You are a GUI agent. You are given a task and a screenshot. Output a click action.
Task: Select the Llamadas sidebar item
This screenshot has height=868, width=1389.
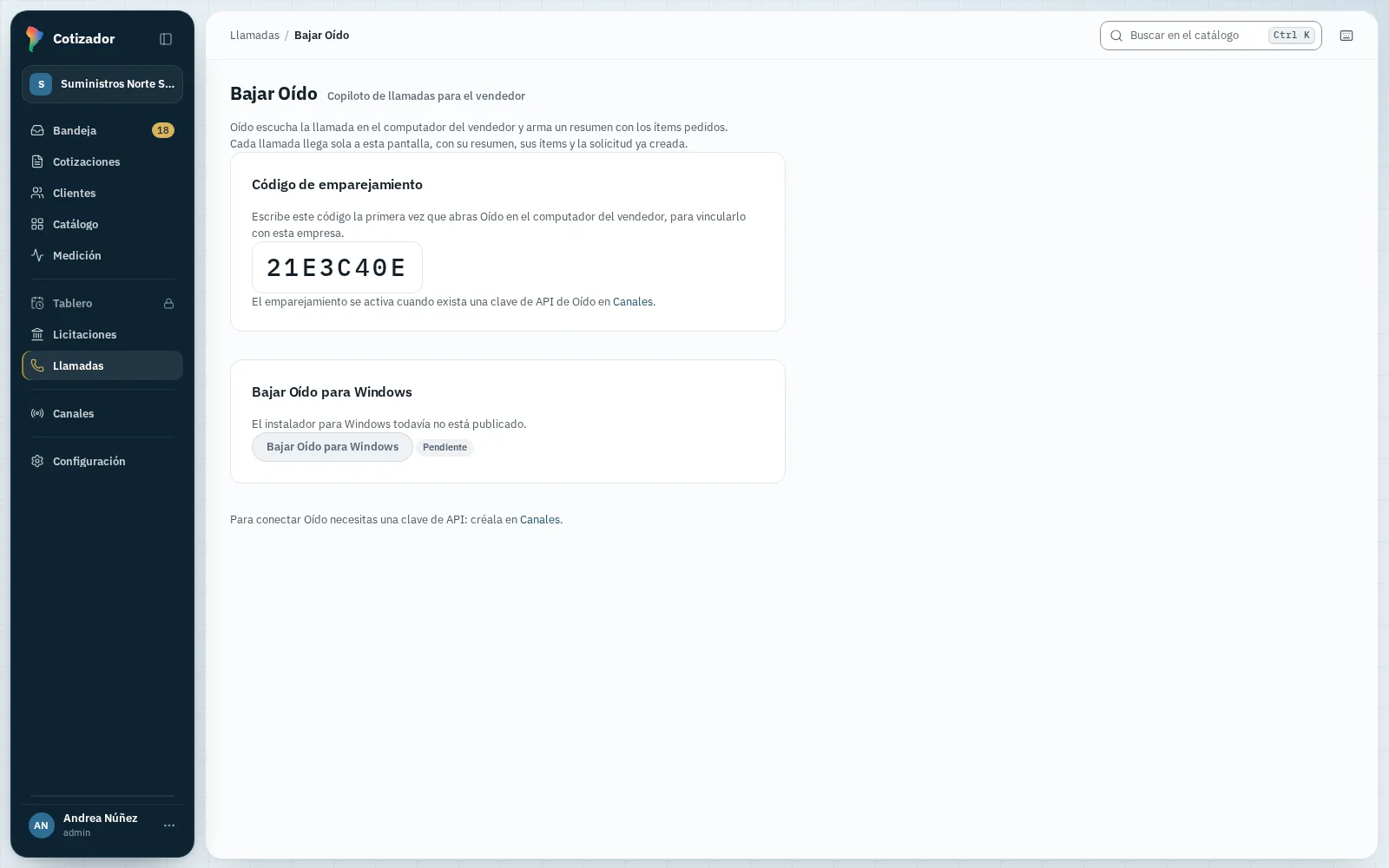pos(102,365)
